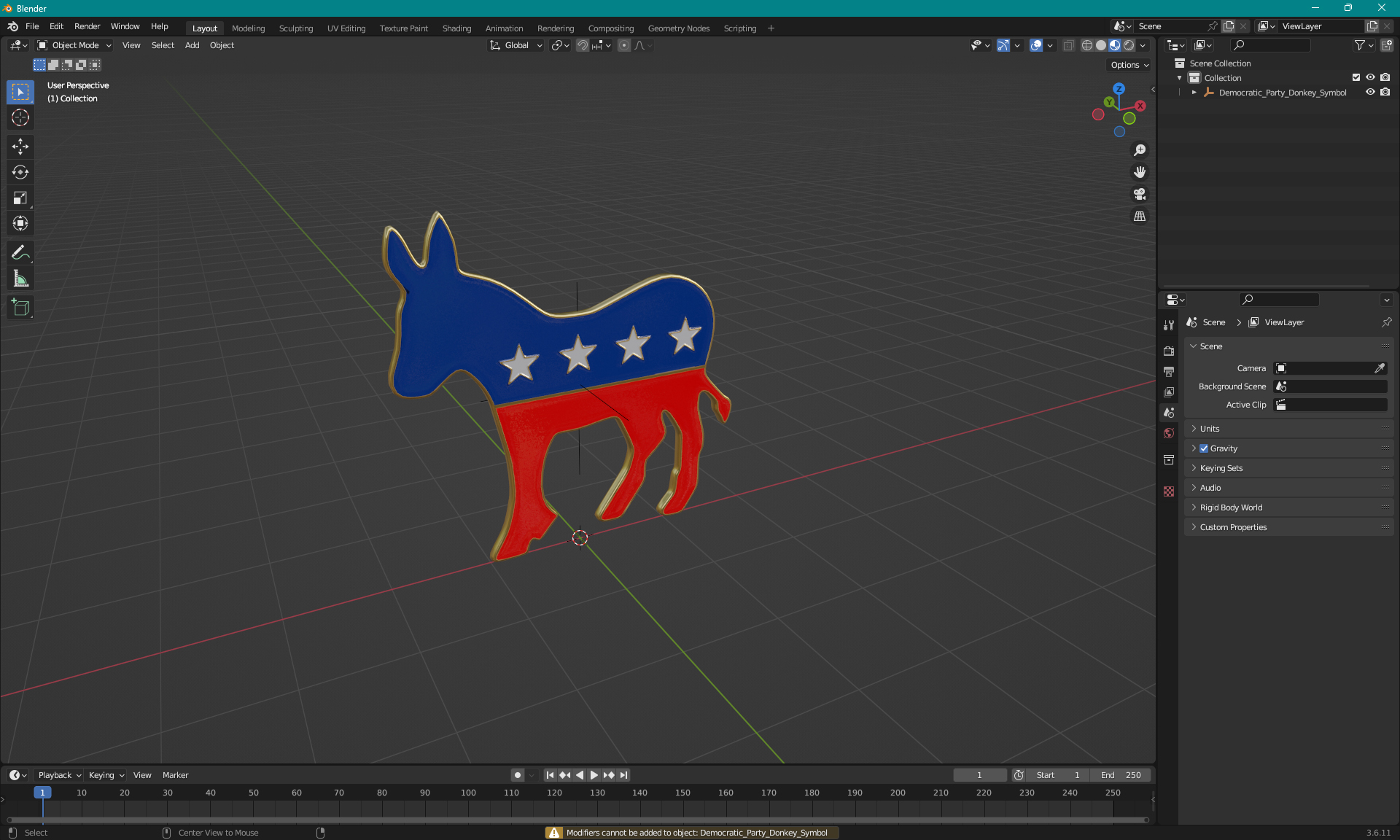Select the Annotate pencil tool

click(20, 252)
